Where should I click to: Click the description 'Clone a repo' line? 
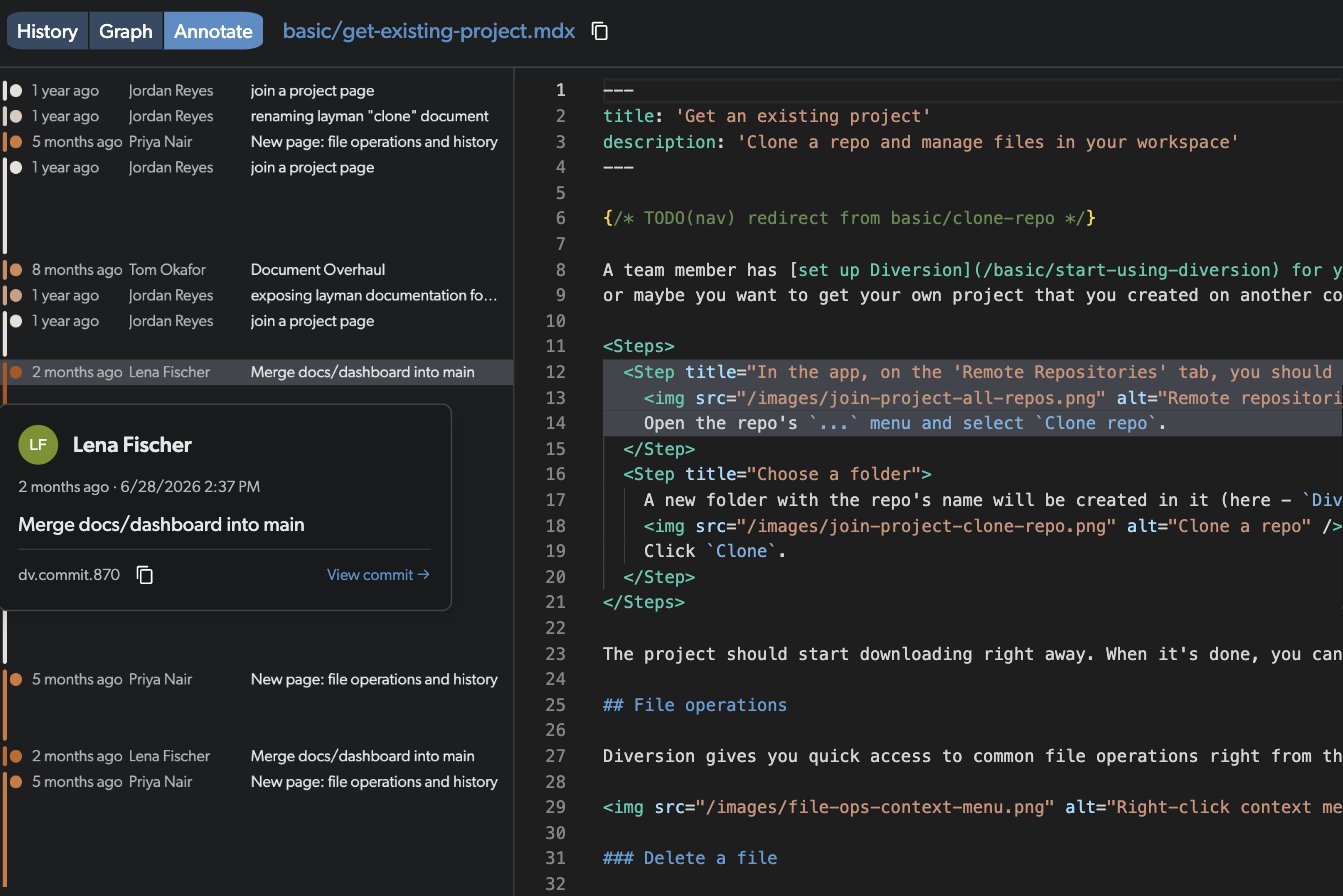[921, 142]
